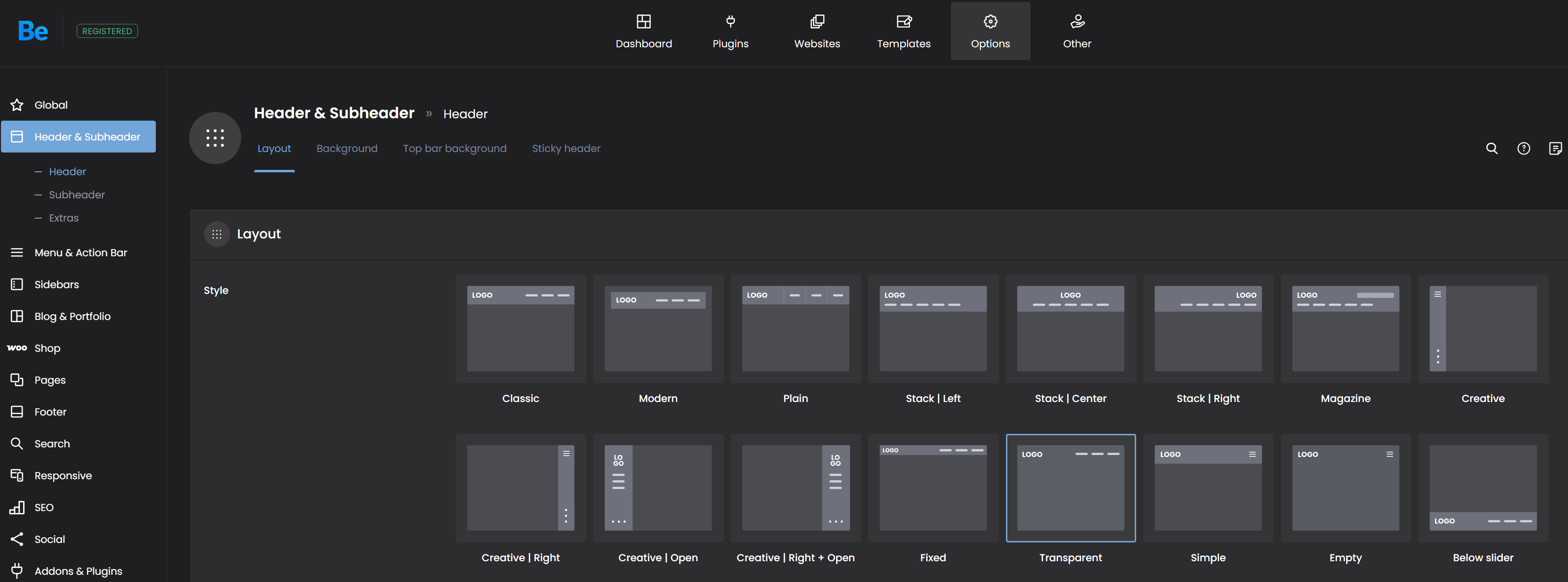Click the Social share icon
Viewport: 1568px width, 582px height.
(x=17, y=540)
